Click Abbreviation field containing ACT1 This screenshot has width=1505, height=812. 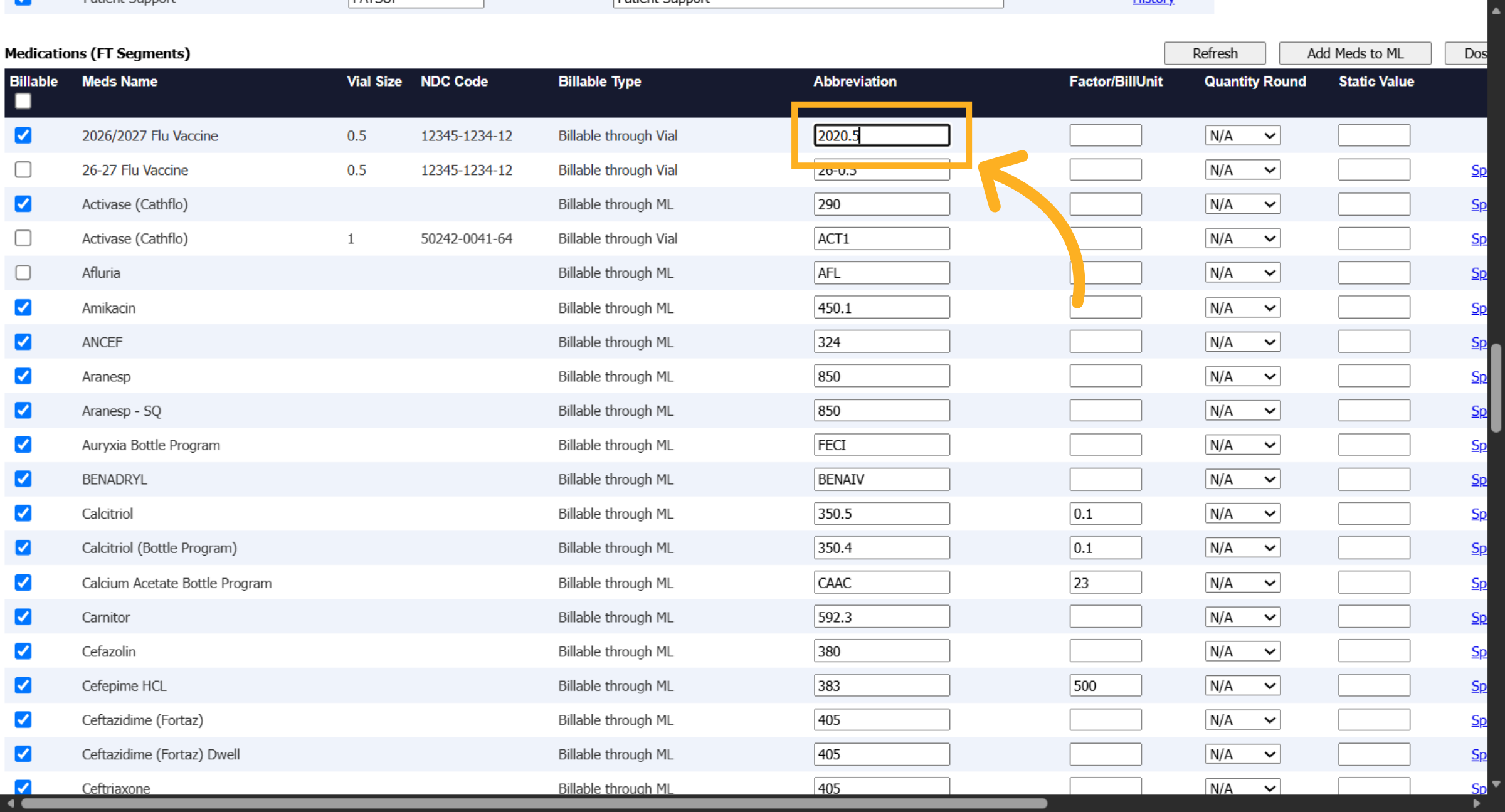click(882, 238)
